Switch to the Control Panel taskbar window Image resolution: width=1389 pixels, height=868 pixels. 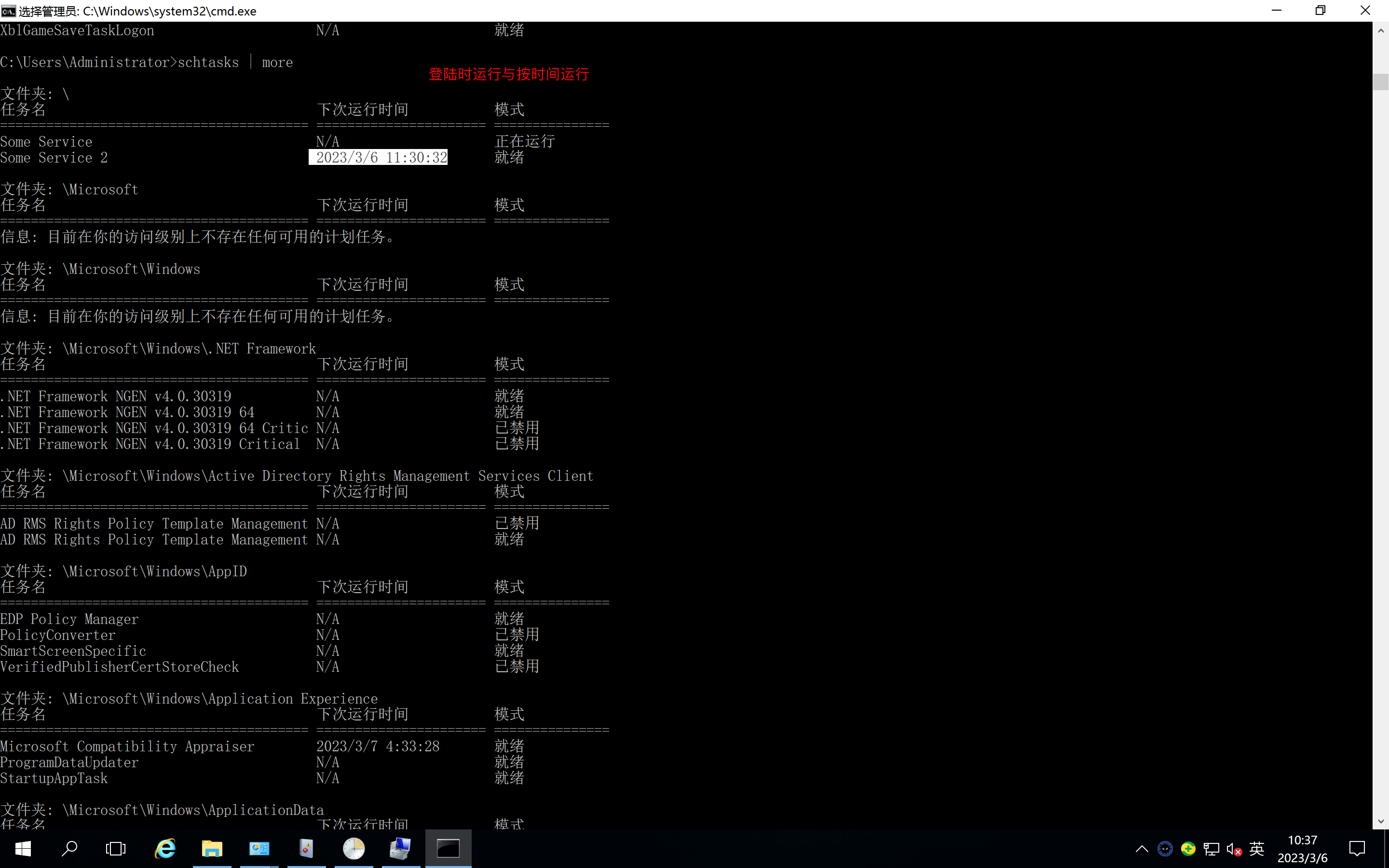click(259, 849)
